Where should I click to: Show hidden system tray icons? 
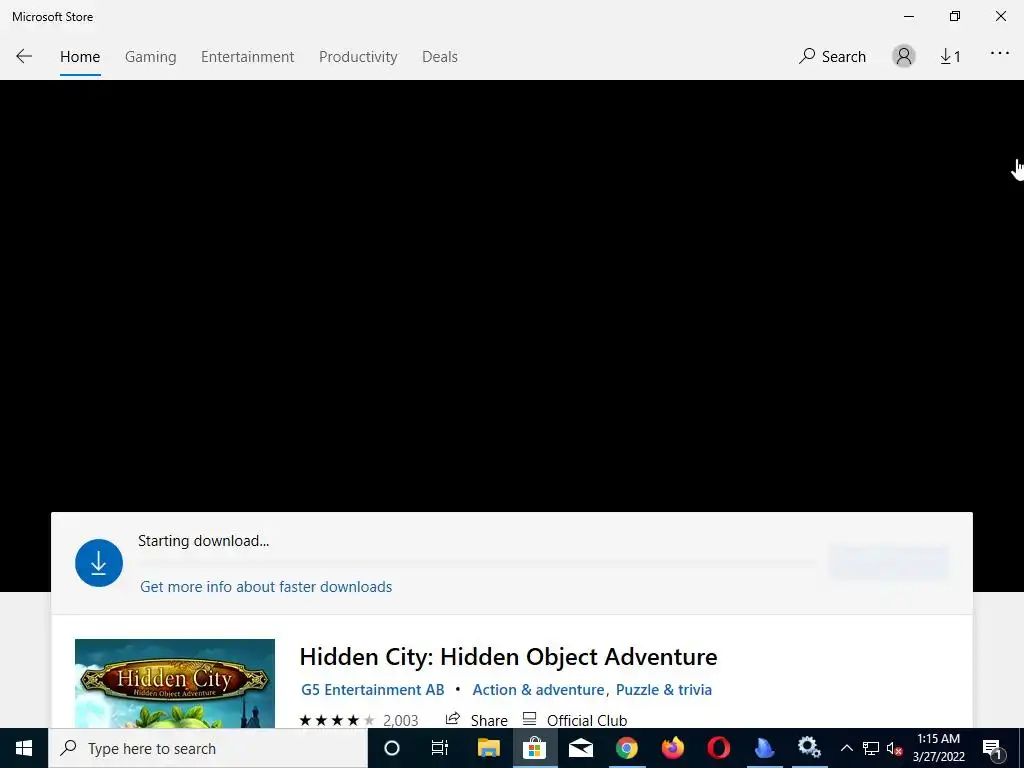[x=846, y=748]
